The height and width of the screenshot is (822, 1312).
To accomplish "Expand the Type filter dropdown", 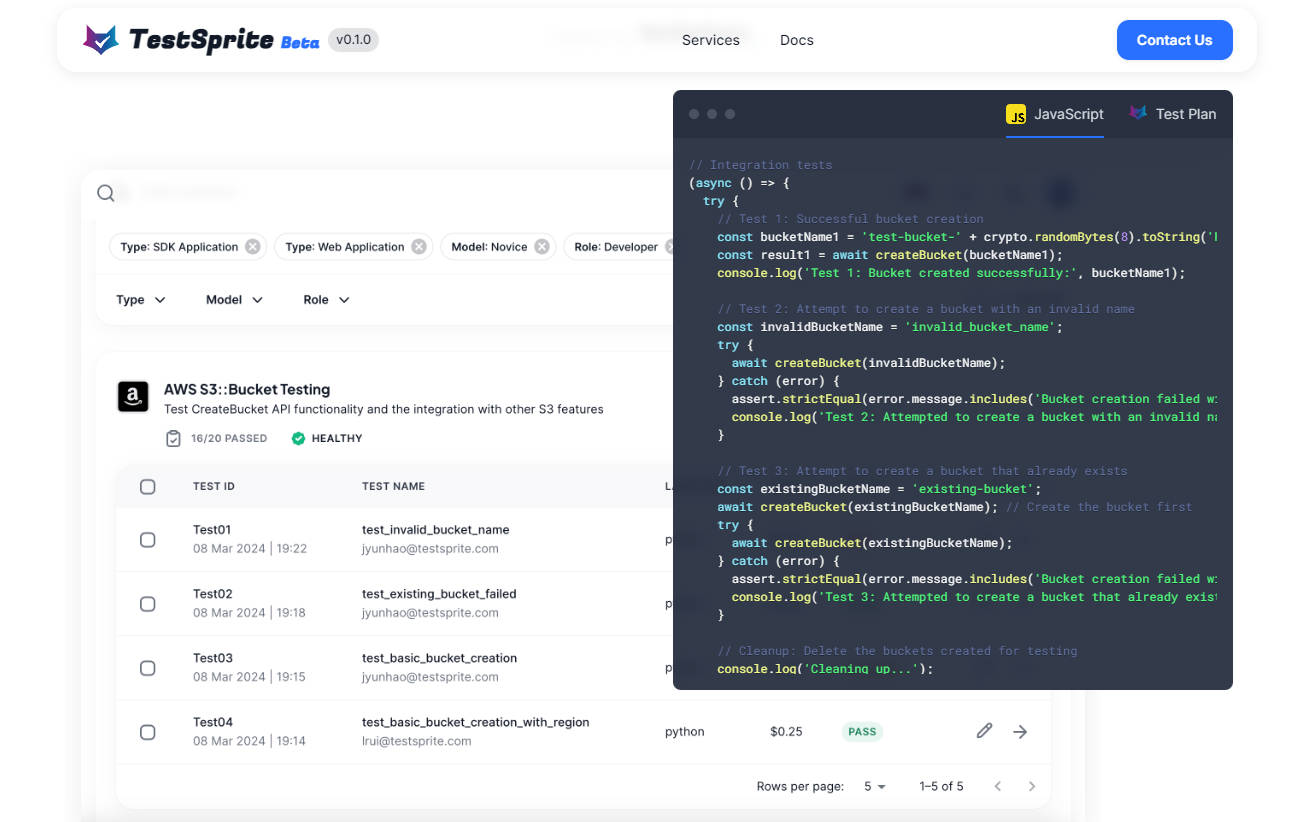I will 141,300.
